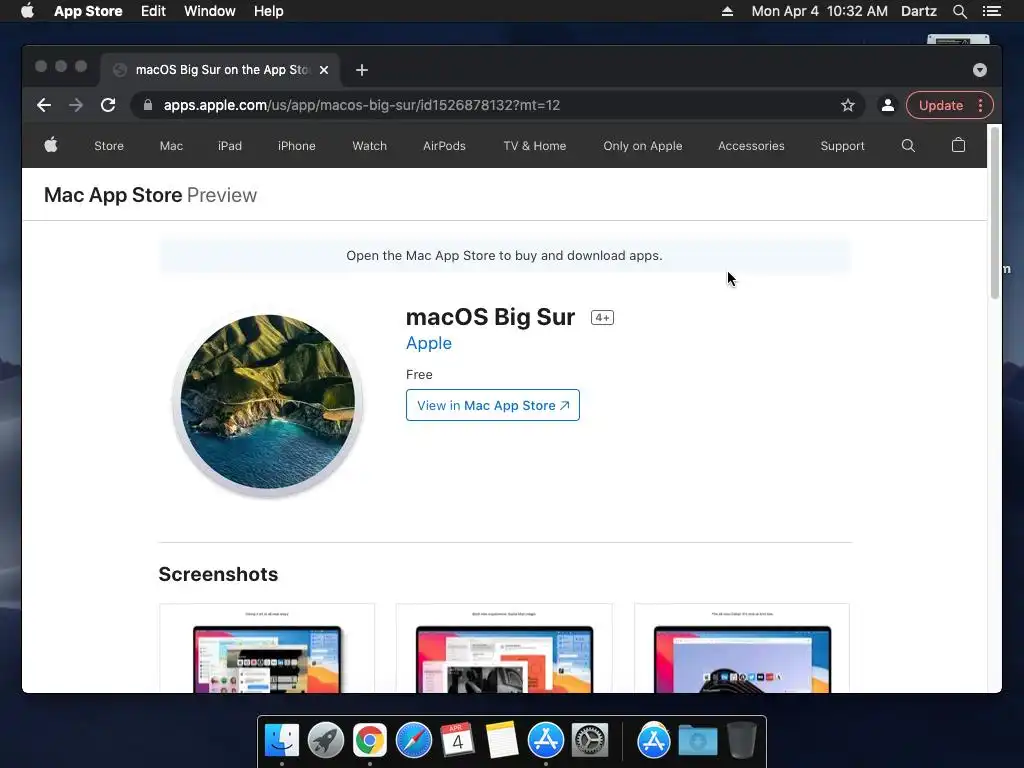
Task: Open Calendar from the Dock
Action: pyautogui.click(x=457, y=741)
